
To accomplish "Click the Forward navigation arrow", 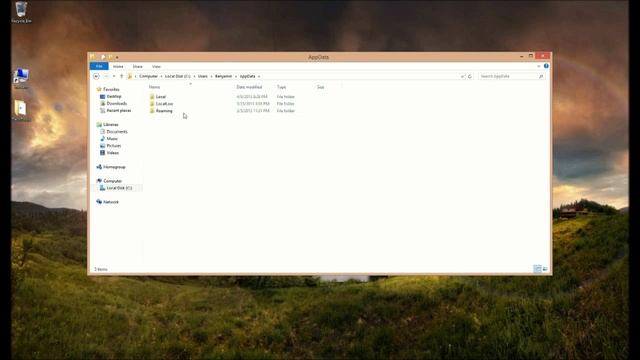I will click(106, 76).
